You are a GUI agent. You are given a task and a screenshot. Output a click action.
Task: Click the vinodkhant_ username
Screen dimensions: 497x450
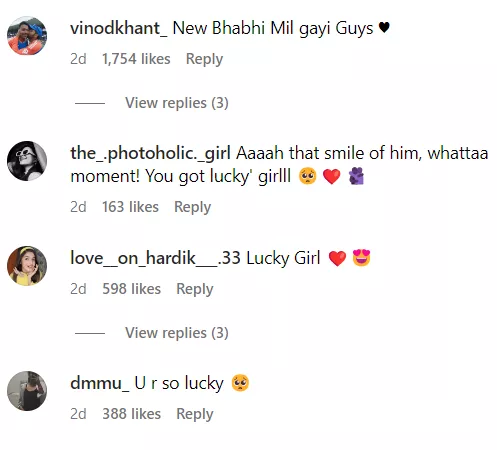(x=119, y=28)
